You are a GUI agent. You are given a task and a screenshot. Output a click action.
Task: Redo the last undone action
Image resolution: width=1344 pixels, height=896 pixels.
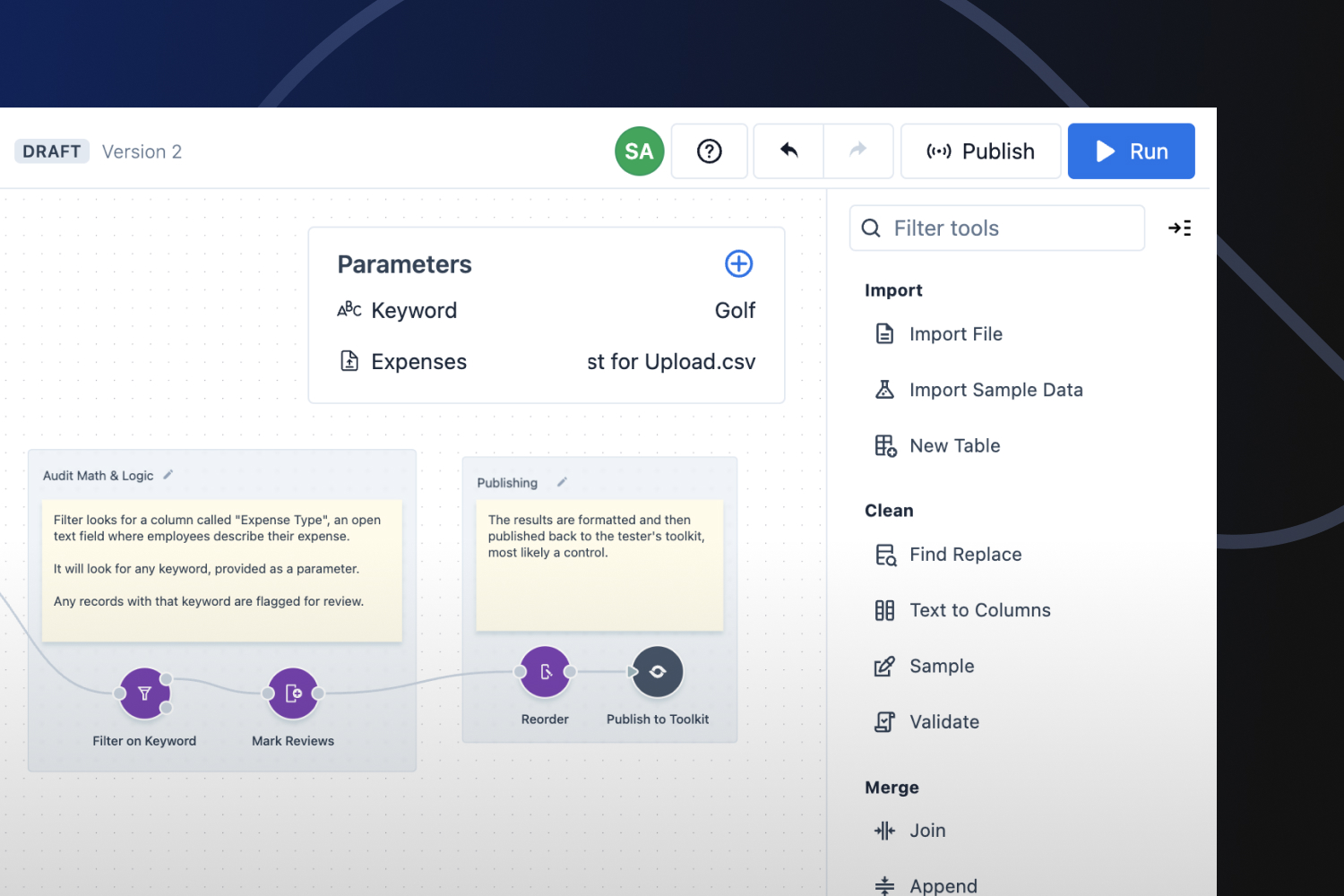857,151
